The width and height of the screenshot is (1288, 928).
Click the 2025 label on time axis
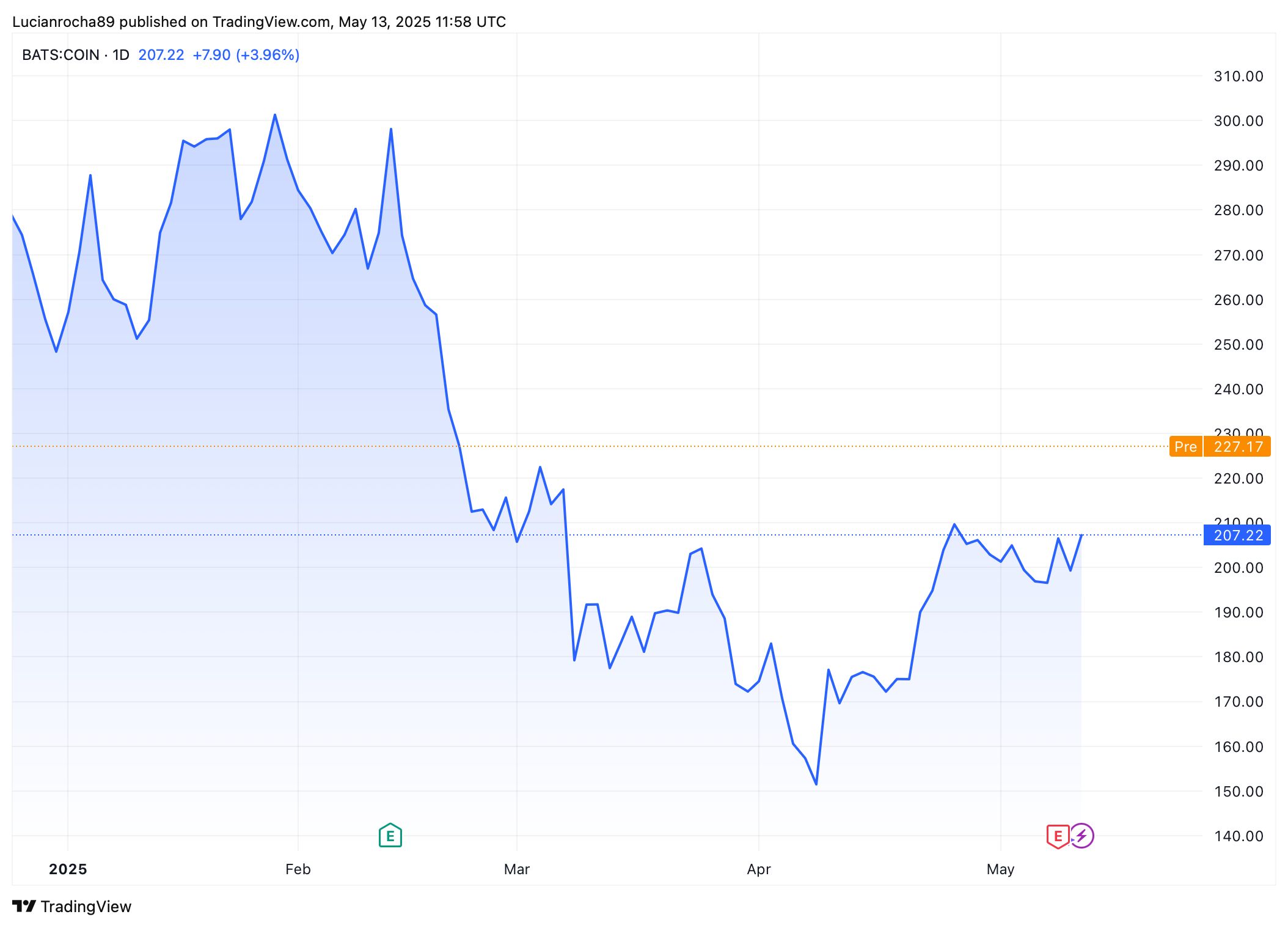[68, 869]
